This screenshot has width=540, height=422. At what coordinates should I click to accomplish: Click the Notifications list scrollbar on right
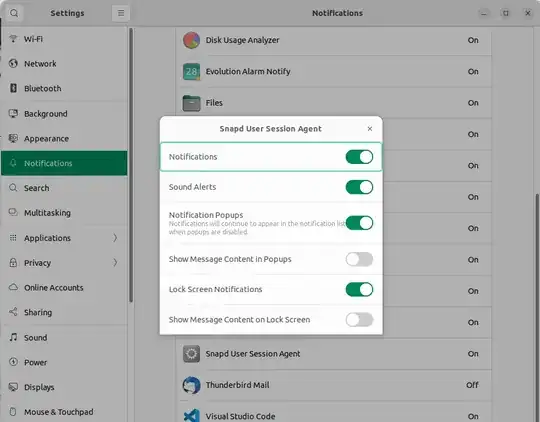click(x=537, y=307)
